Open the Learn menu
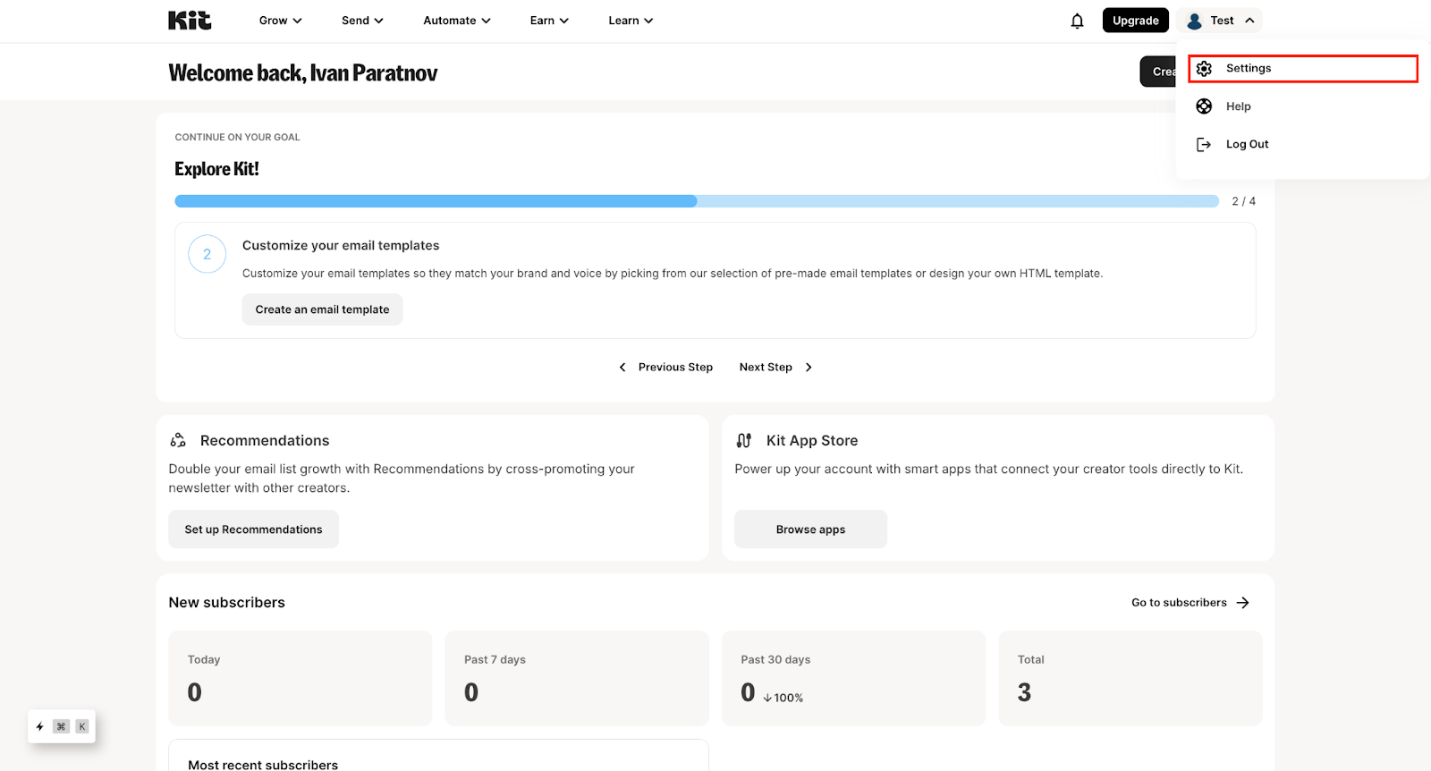 tap(630, 20)
